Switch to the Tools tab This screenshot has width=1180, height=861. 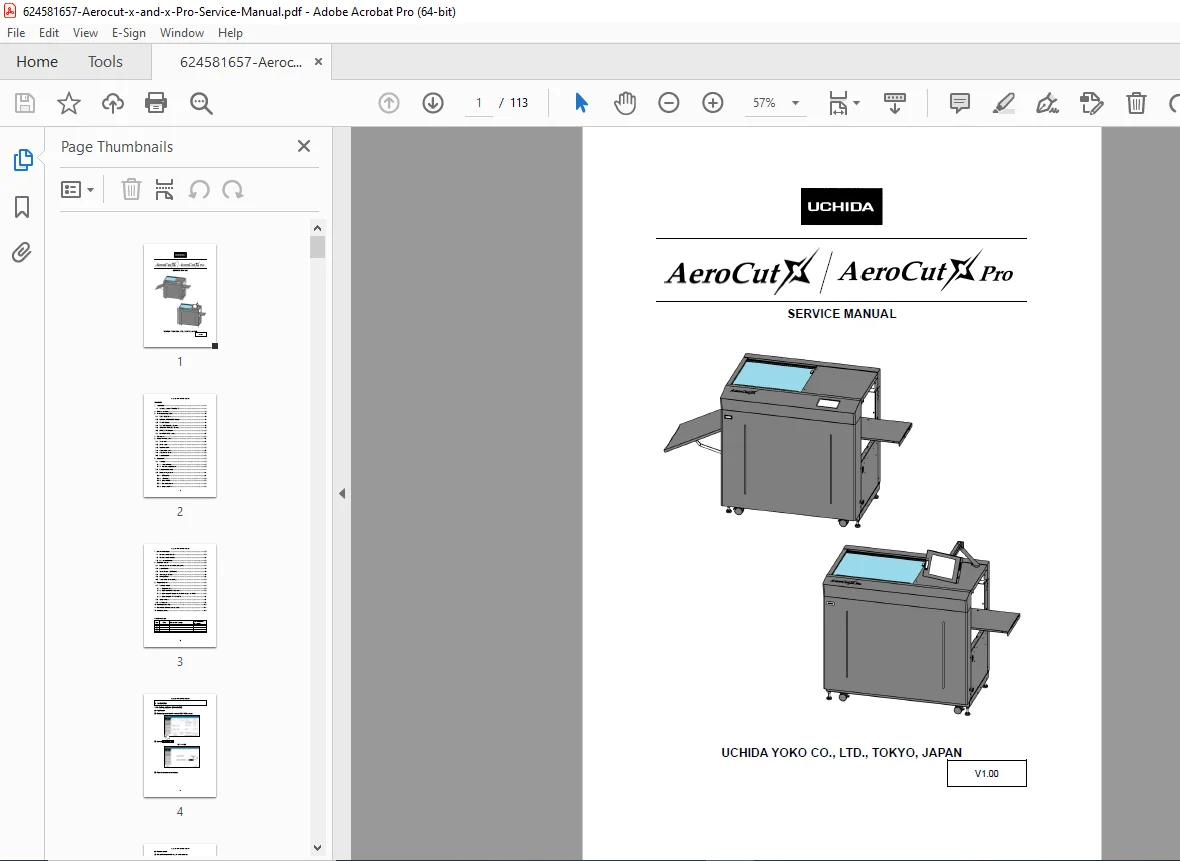105,62
